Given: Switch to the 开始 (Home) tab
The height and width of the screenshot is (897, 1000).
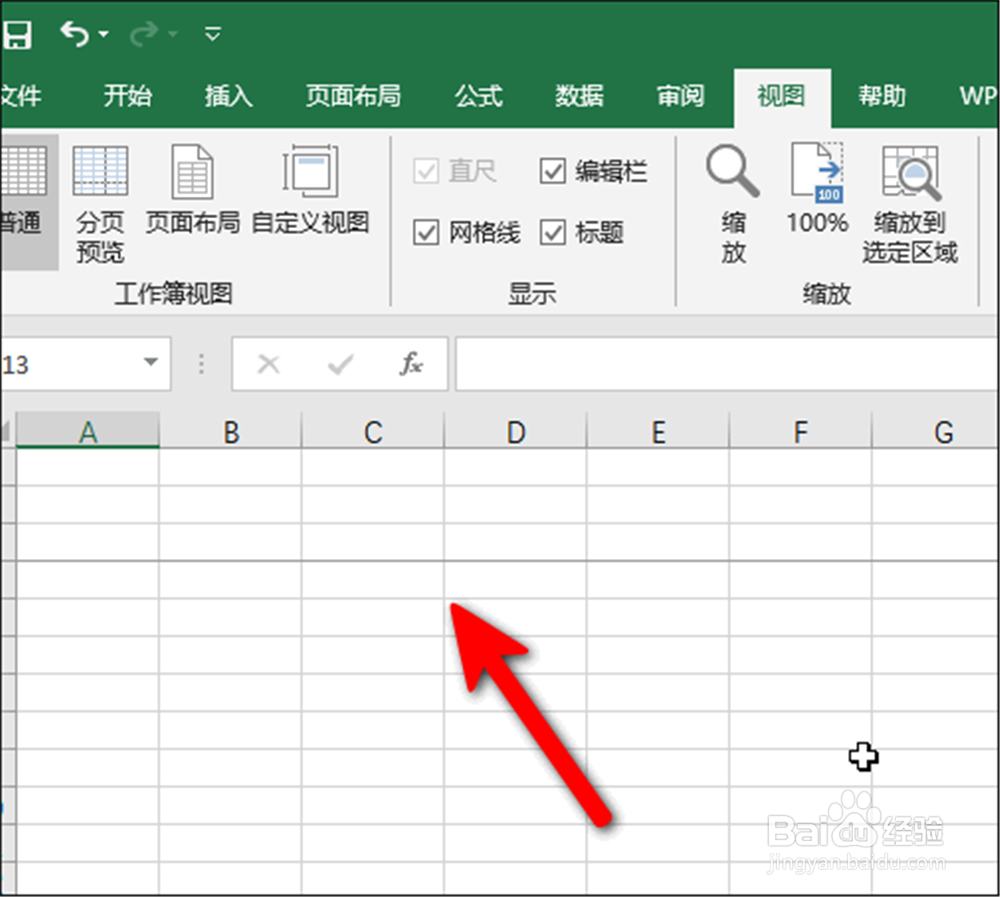Looking at the screenshot, I should 128,96.
